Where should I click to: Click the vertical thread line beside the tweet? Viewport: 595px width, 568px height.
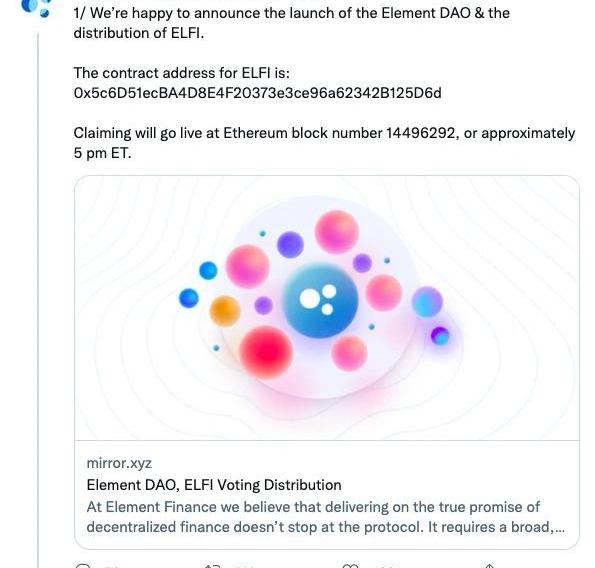click(38, 300)
